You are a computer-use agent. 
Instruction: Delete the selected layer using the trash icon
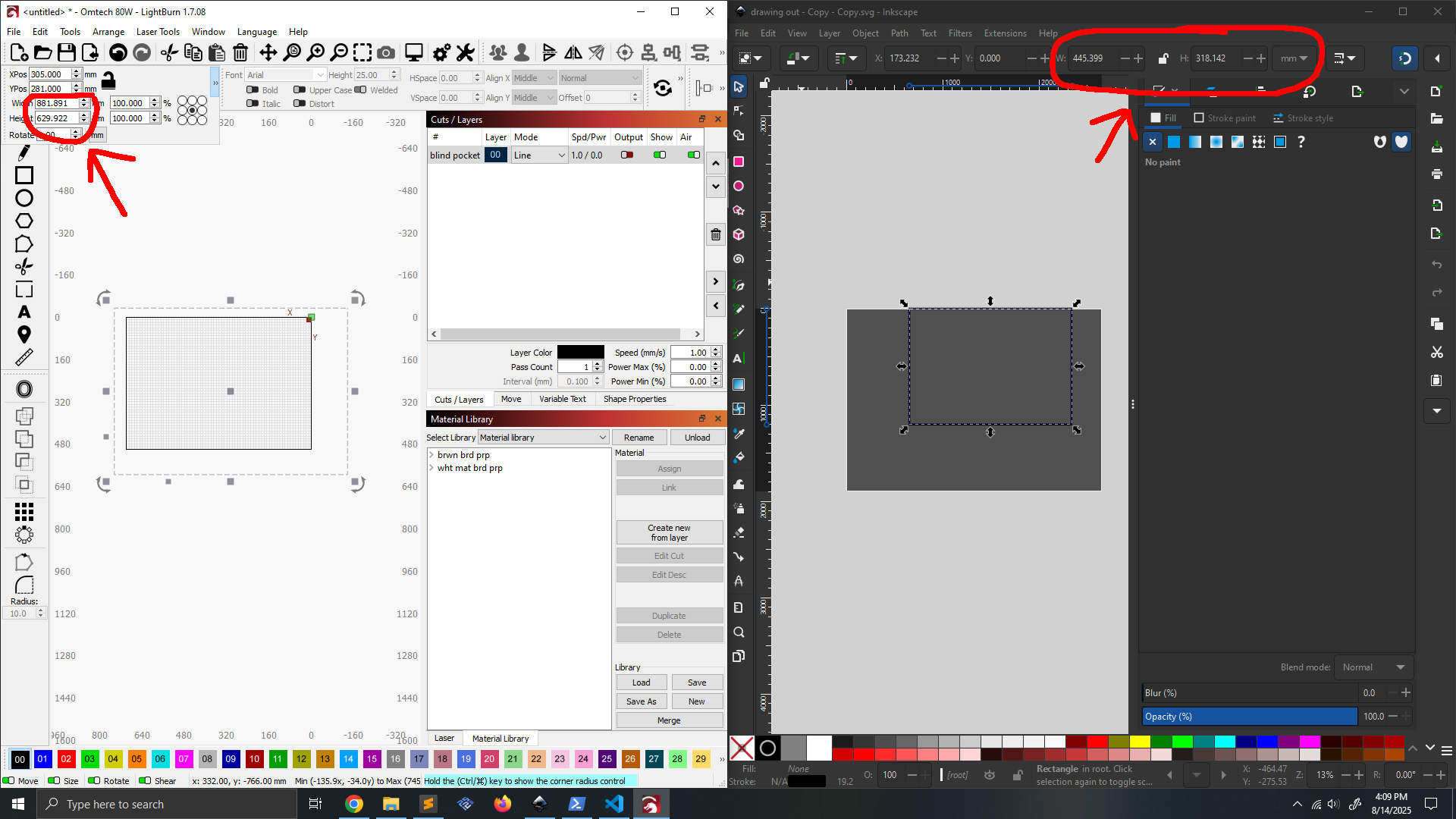[x=716, y=234]
